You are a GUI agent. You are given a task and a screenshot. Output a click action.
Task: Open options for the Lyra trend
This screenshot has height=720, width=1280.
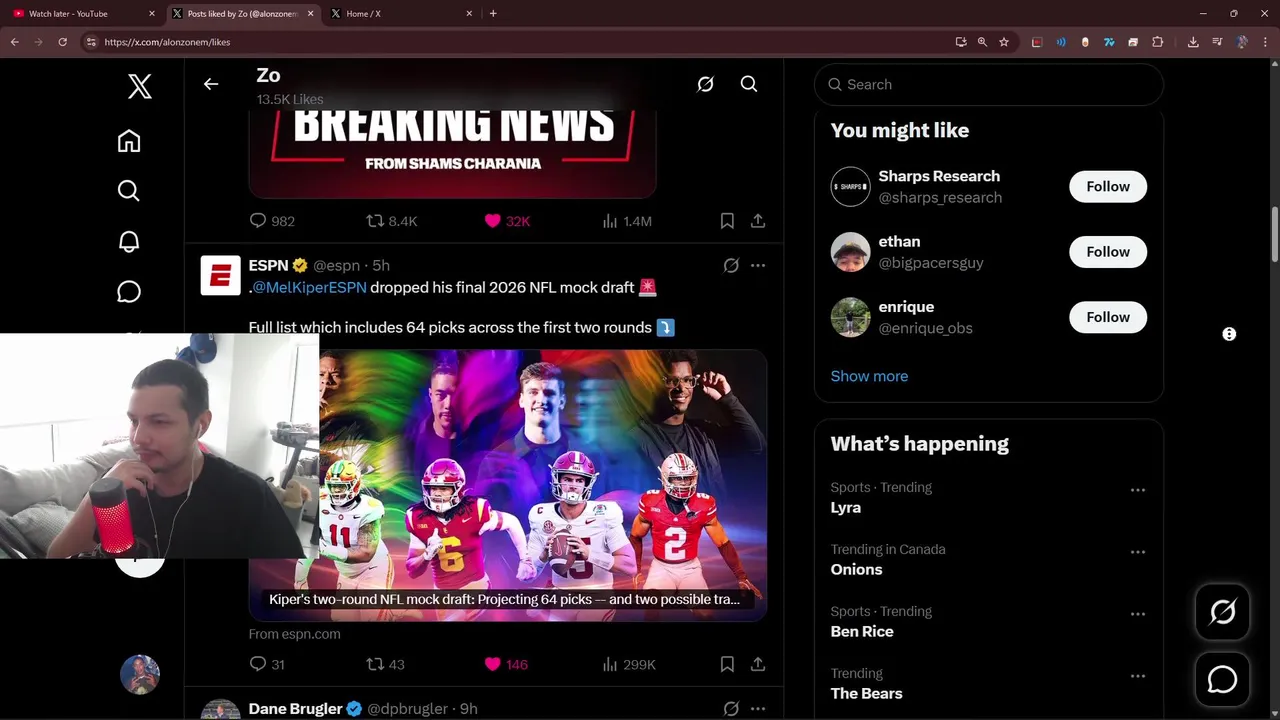coord(1137,490)
